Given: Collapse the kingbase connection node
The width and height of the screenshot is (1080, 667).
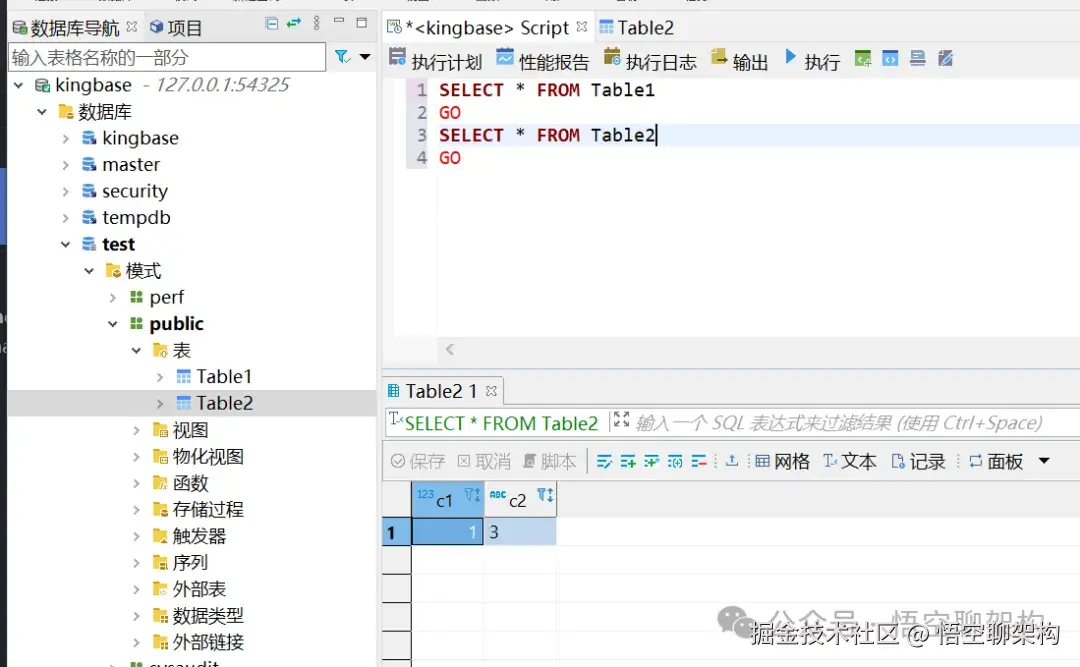Looking at the screenshot, I should [19, 85].
